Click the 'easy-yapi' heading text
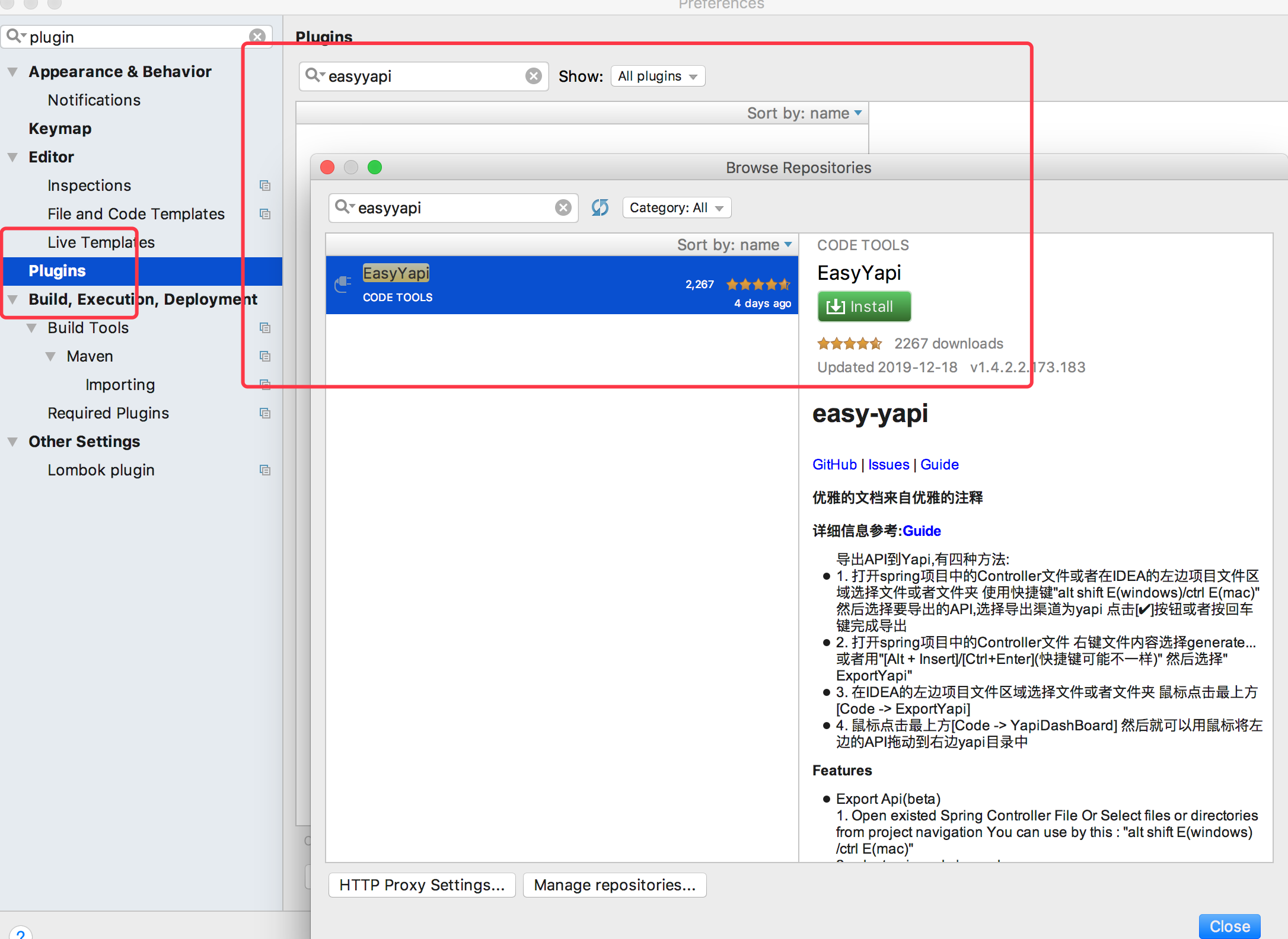 pyautogui.click(x=870, y=413)
